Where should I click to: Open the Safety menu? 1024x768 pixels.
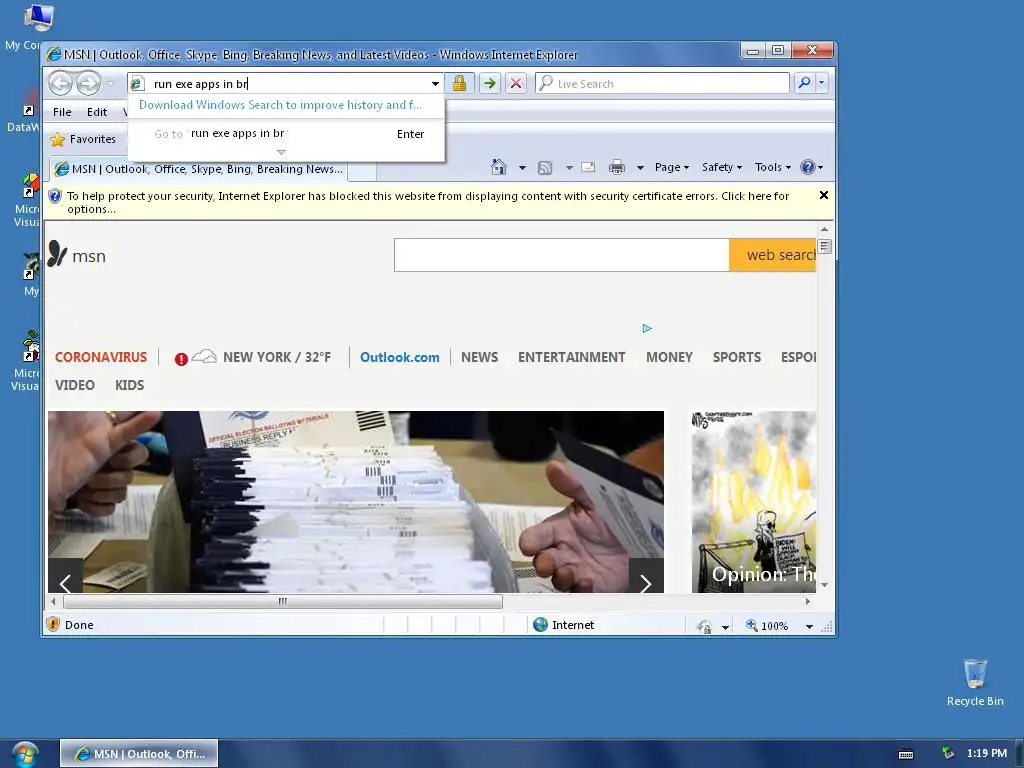click(x=722, y=167)
